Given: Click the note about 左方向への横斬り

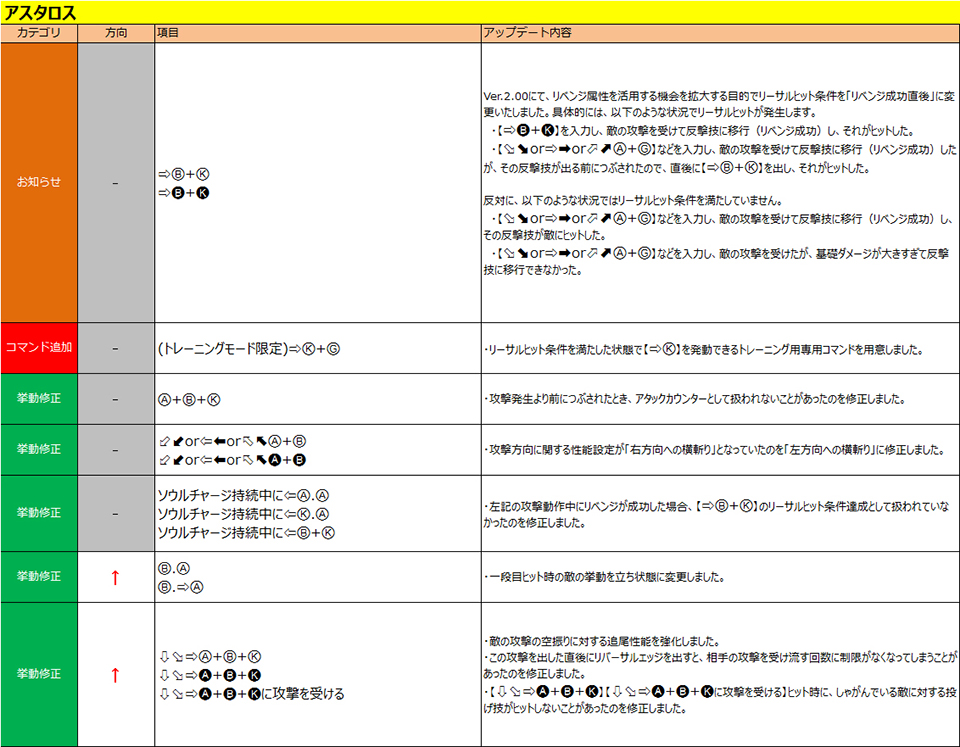Looking at the screenshot, I should (x=714, y=450).
